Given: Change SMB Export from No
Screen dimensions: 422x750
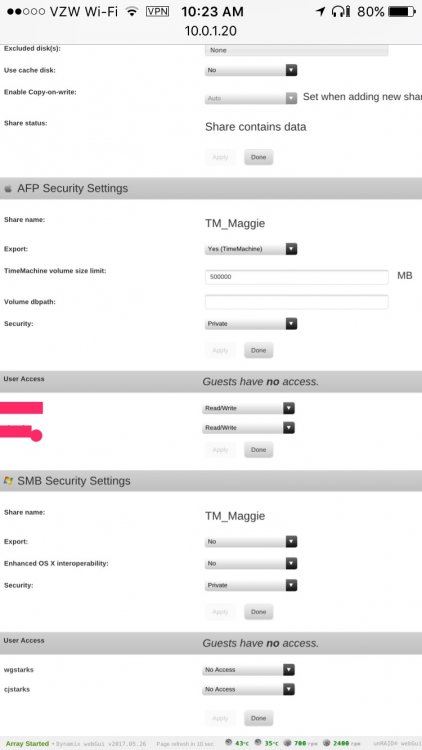Looking at the screenshot, I should [x=251, y=541].
